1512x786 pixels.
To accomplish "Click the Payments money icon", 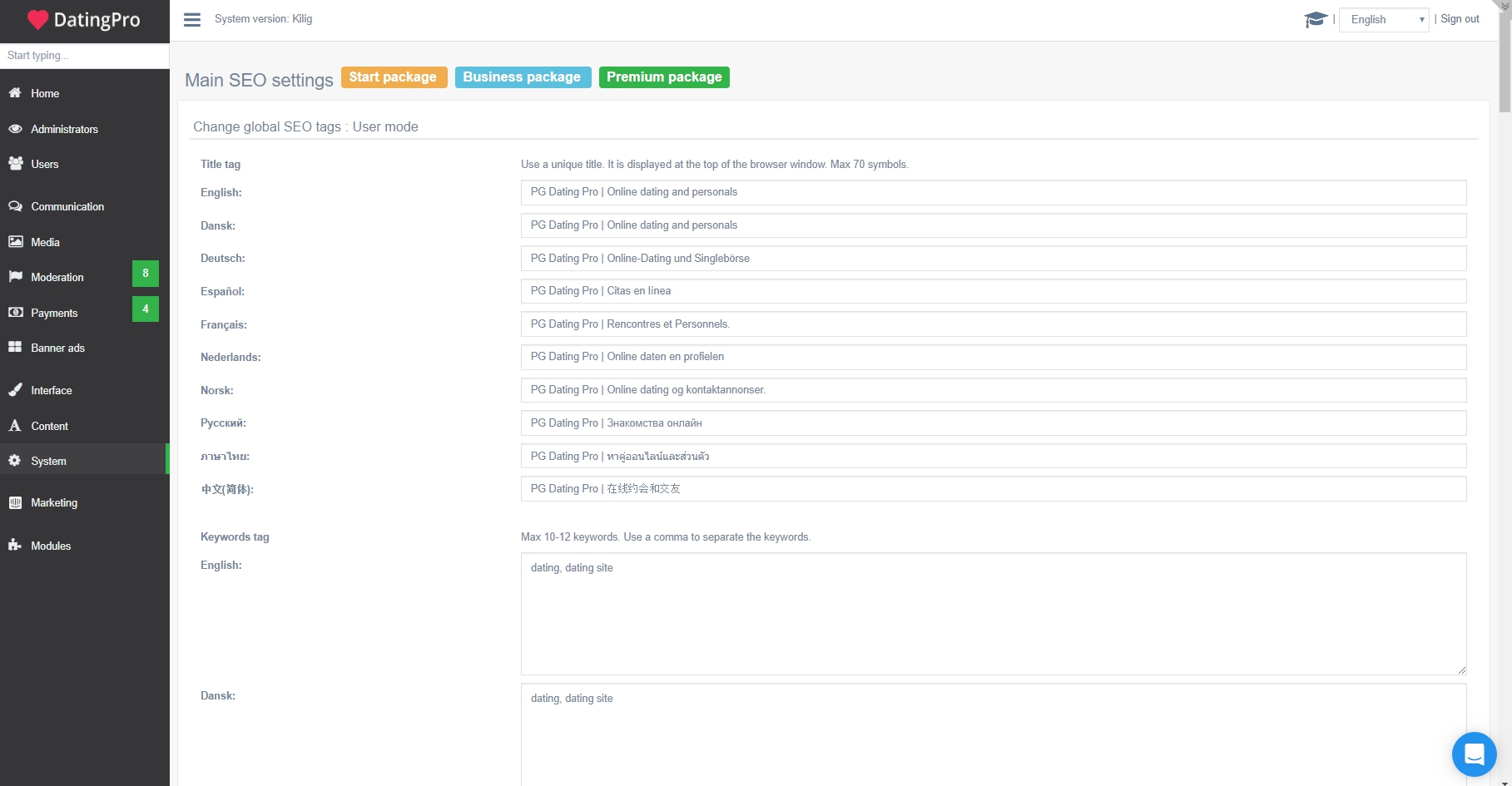I will coord(15,313).
